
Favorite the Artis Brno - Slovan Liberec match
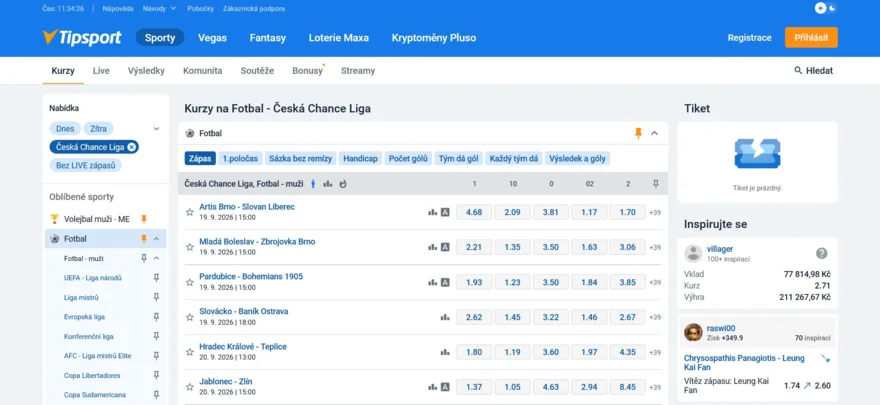(x=190, y=212)
